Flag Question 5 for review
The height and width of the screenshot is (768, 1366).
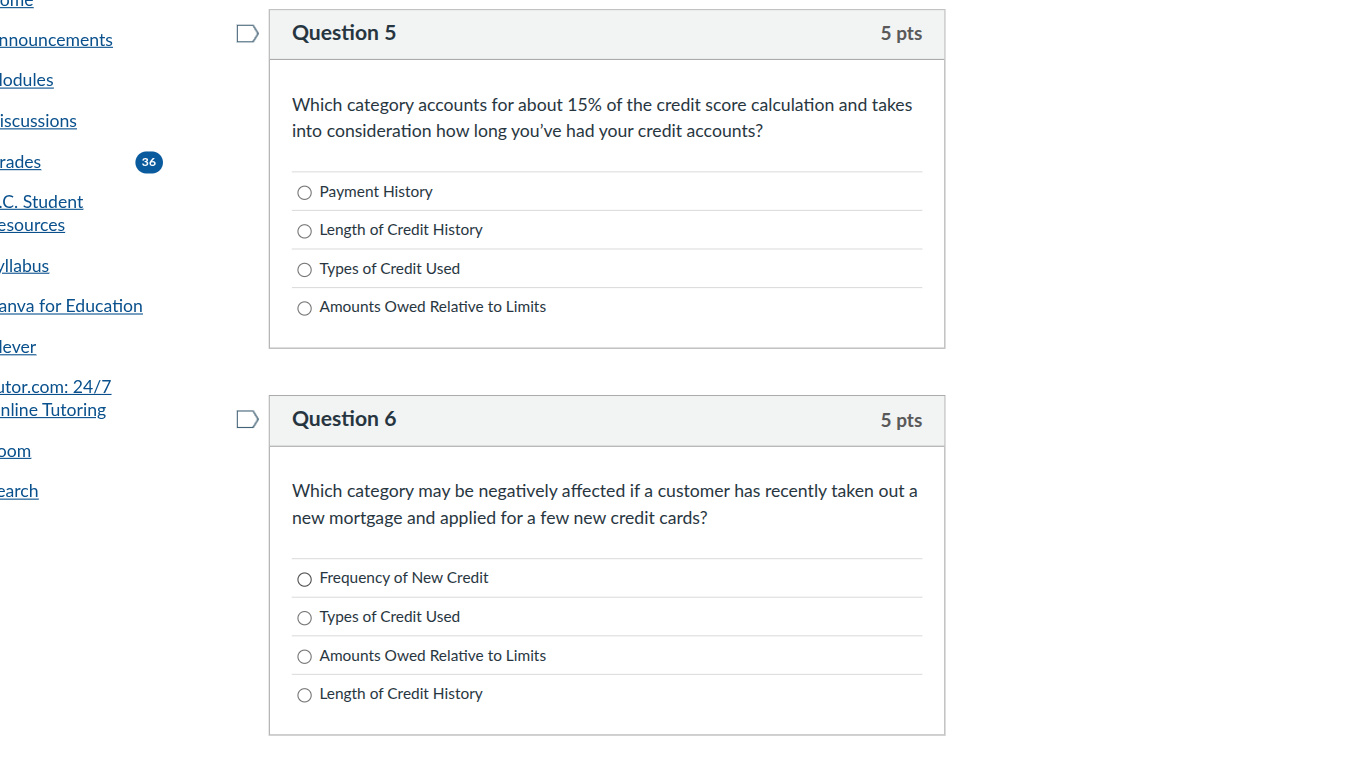(246, 33)
